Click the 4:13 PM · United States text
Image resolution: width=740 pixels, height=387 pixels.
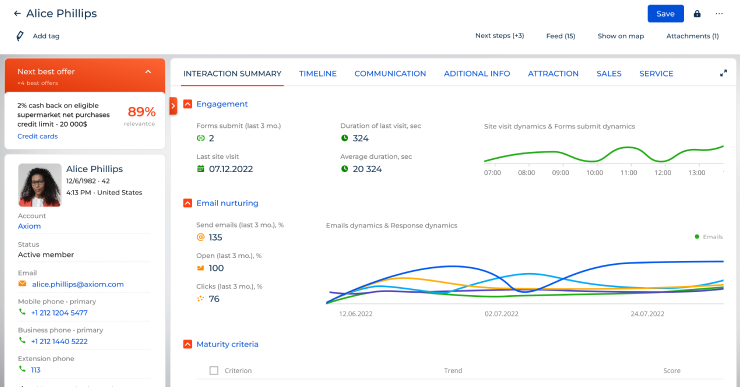pyautogui.click(x=104, y=193)
